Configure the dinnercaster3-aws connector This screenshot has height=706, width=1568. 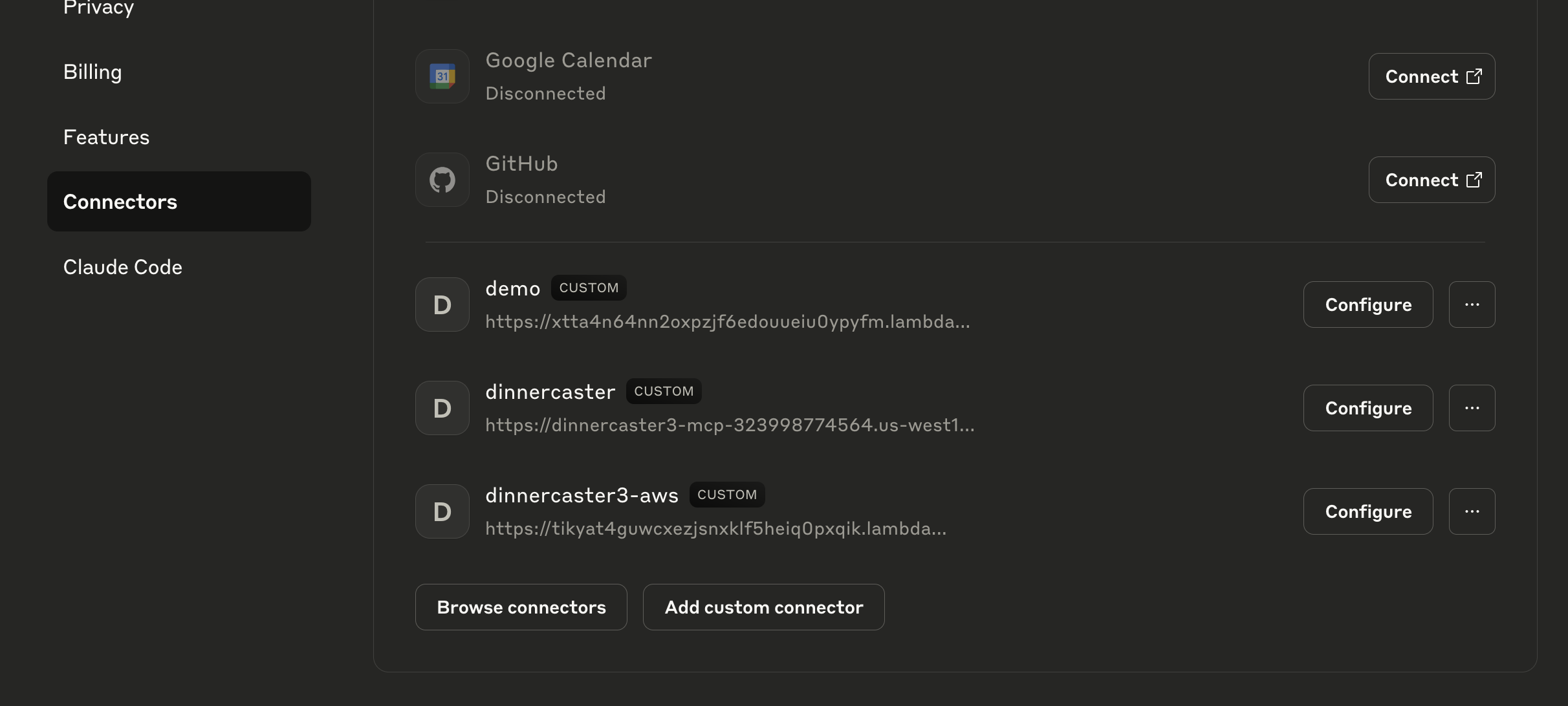[1367, 511]
